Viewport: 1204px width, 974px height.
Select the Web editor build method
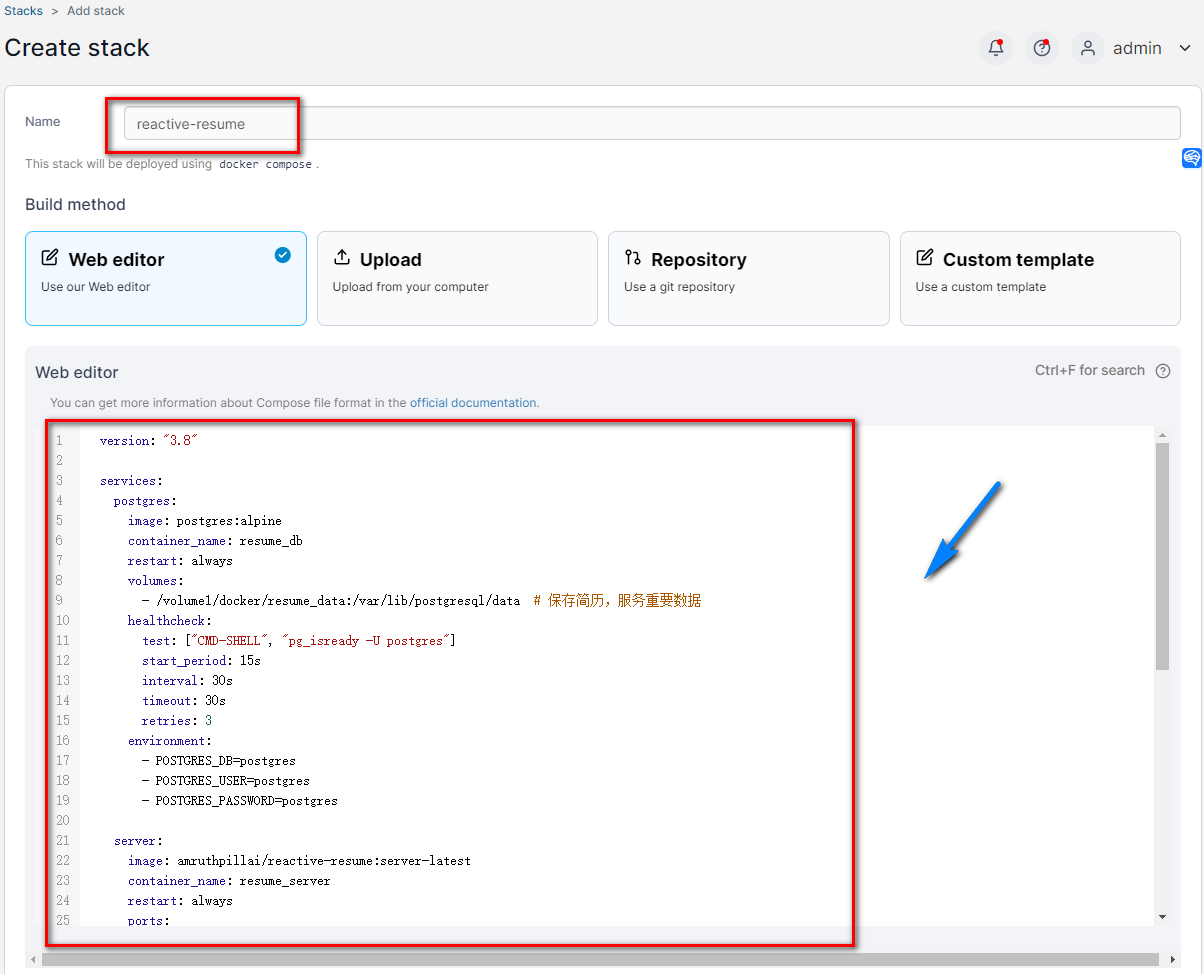coord(165,278)
